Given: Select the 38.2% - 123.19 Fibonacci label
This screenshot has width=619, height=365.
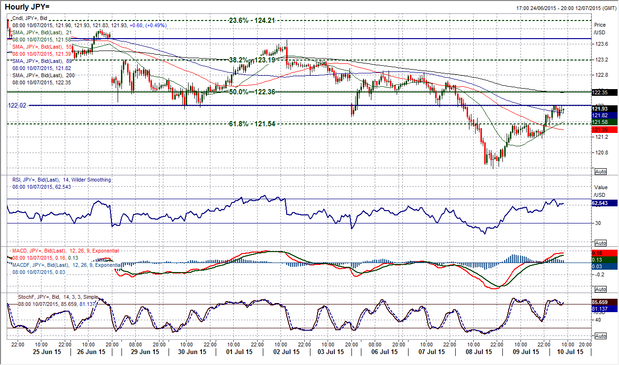Looking at the screenshot, I should pyautogui.click(x=251, y=60).
